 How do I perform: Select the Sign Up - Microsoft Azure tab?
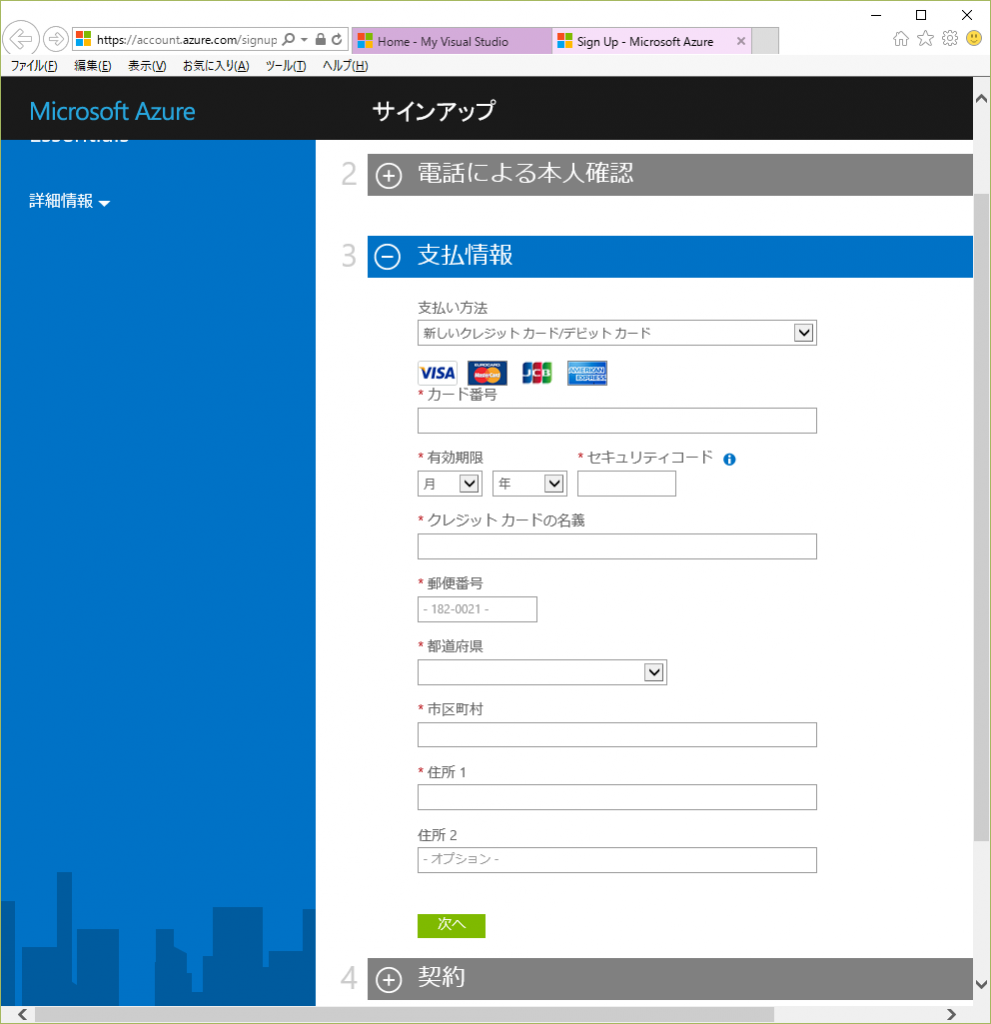651,41
